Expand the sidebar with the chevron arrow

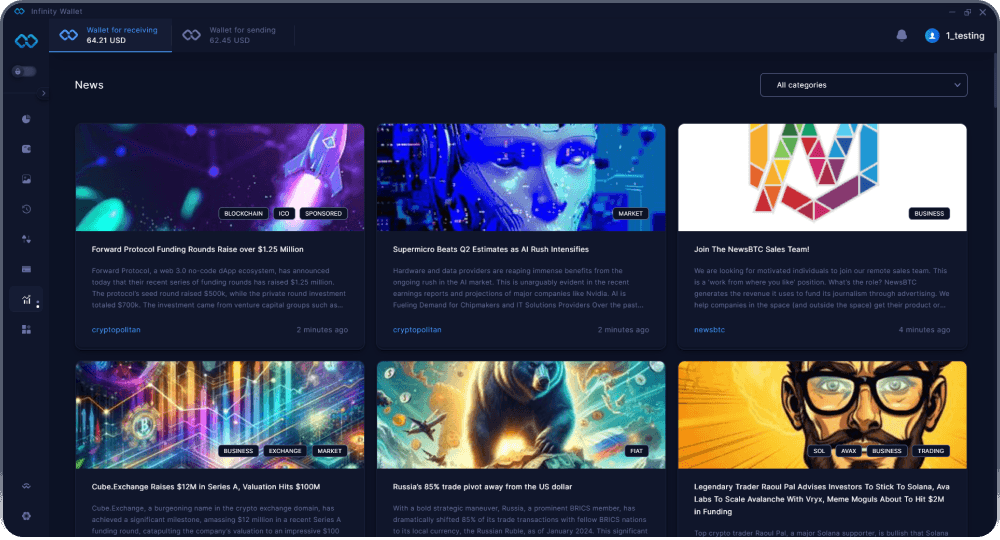coord(43,94)
